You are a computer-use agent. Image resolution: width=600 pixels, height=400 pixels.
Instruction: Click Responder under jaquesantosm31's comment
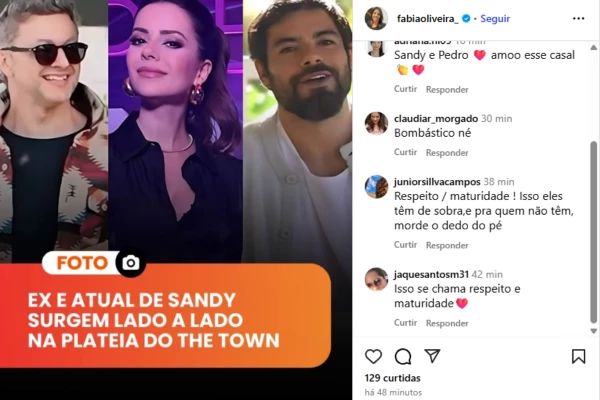click(447, 323)
